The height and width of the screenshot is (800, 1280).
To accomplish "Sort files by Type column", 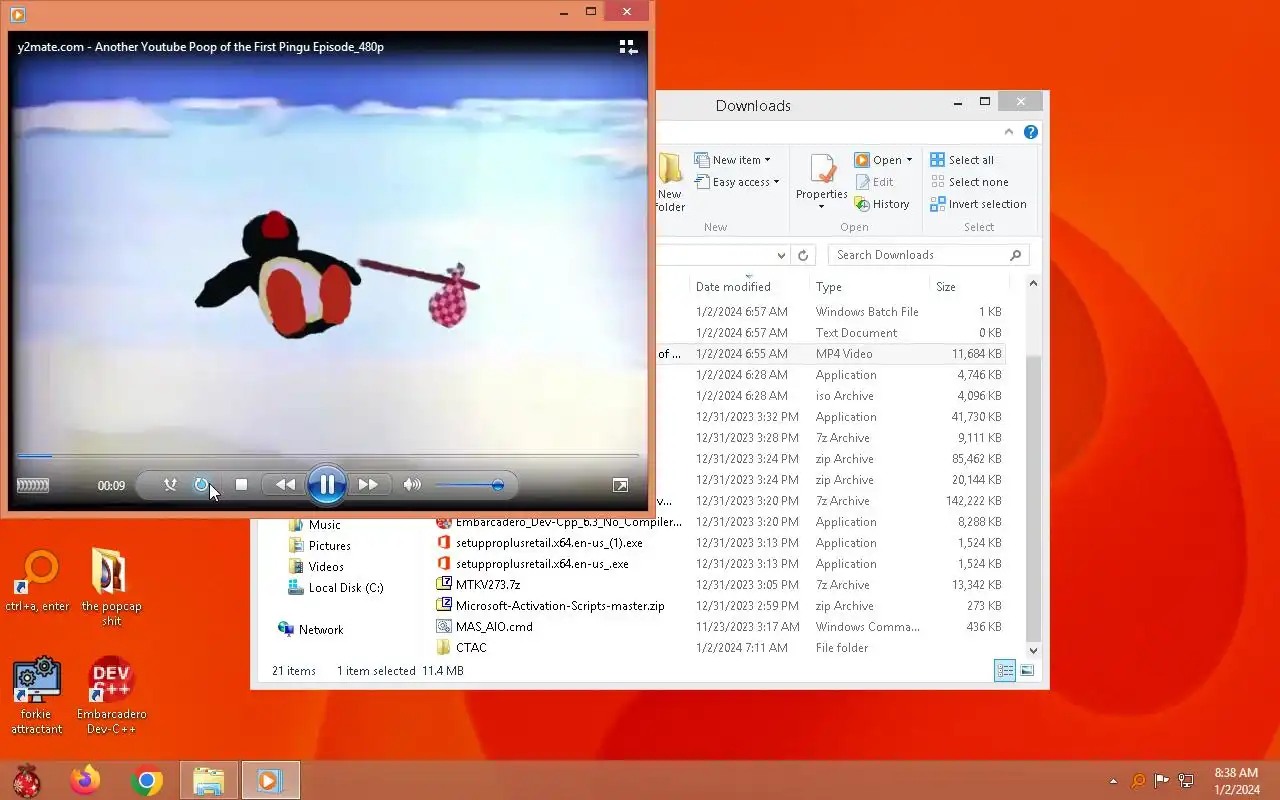I will pos(868,287).
